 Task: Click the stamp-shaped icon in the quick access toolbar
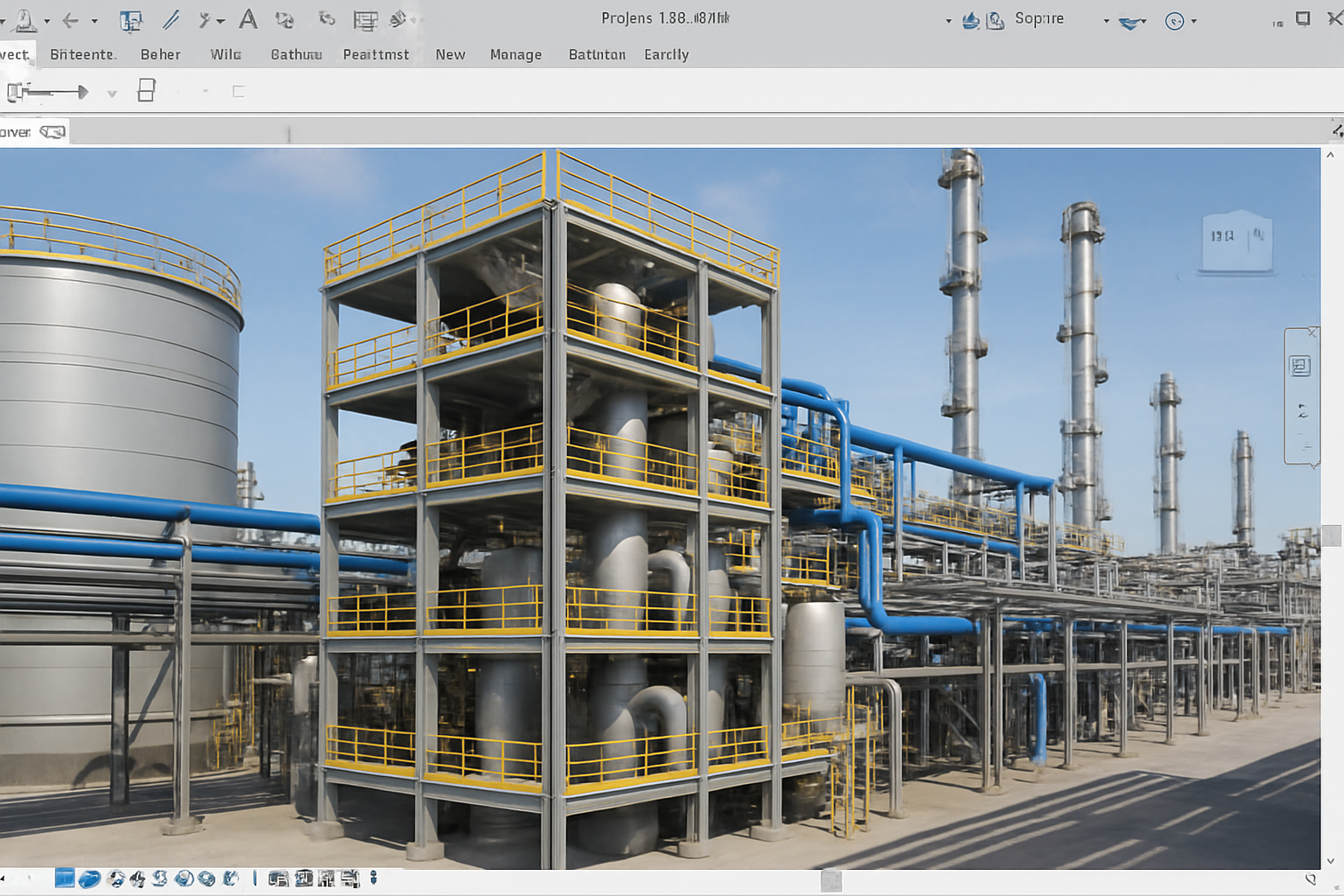(x=25, y=19)
